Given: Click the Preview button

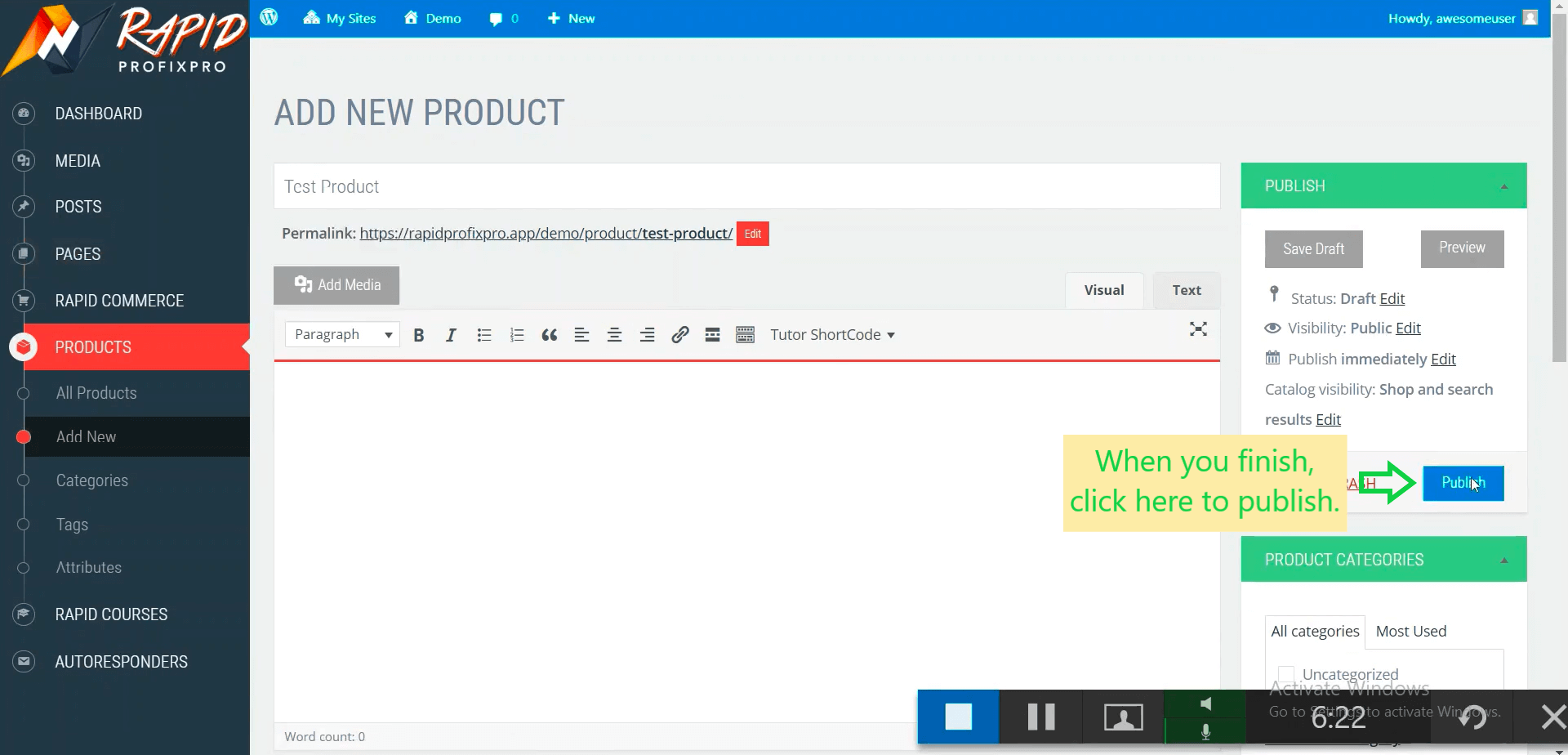Looking at the screenshot, I should pos(1462,248).
